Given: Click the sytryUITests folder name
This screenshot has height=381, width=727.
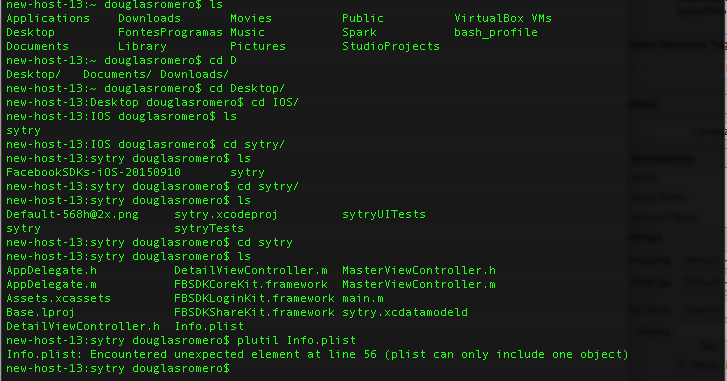Looking at the screenshot, I should coord(384,214).
